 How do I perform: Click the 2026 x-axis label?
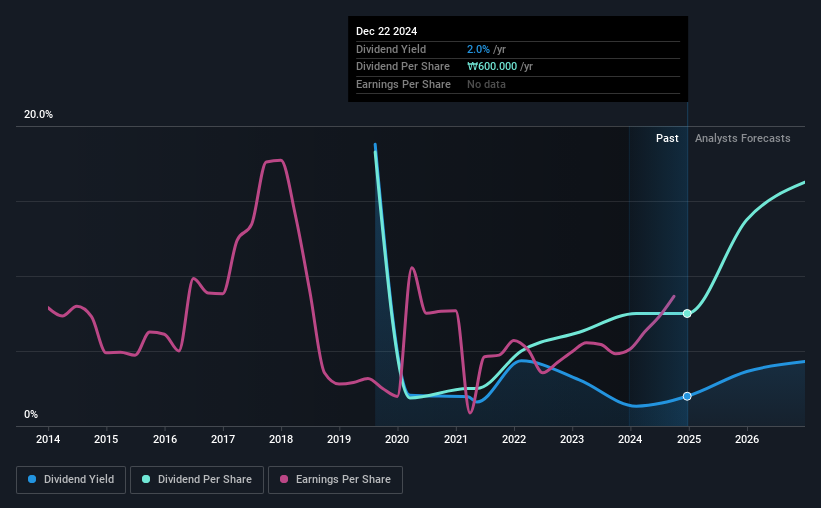point(747,439)
